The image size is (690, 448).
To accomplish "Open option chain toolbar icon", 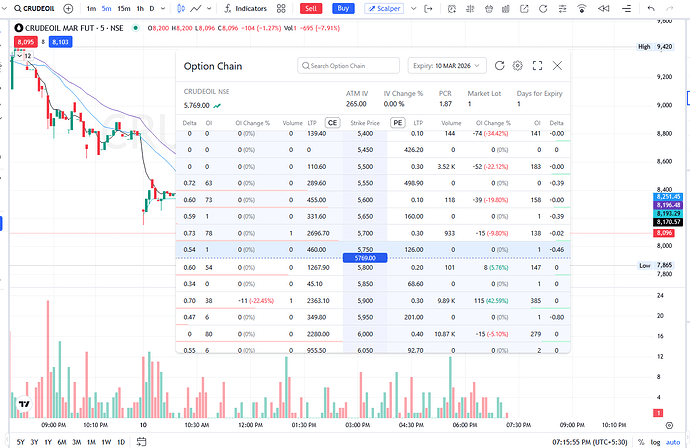I will [x=470, y=8].
